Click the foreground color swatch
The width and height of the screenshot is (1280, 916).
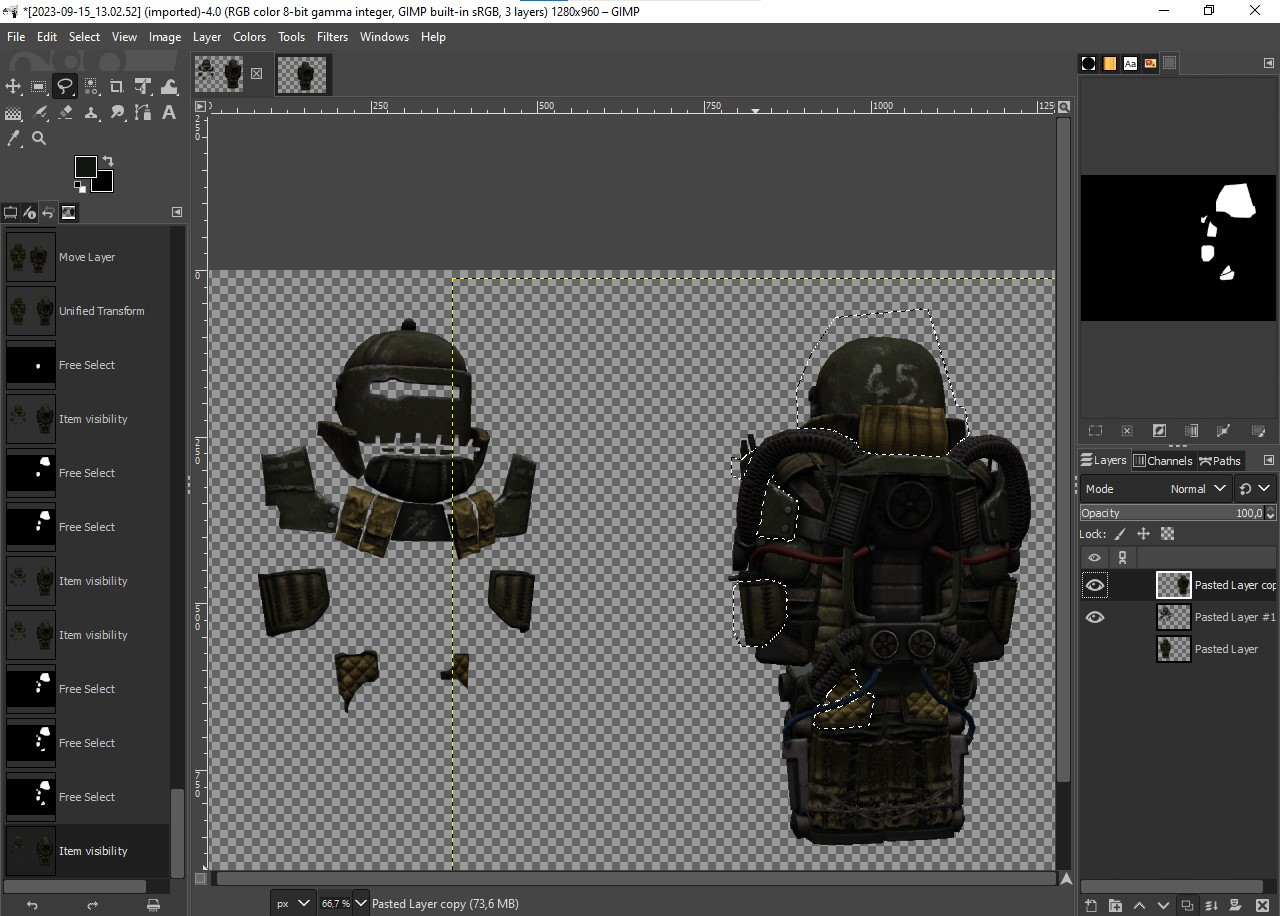click(84, 165)
